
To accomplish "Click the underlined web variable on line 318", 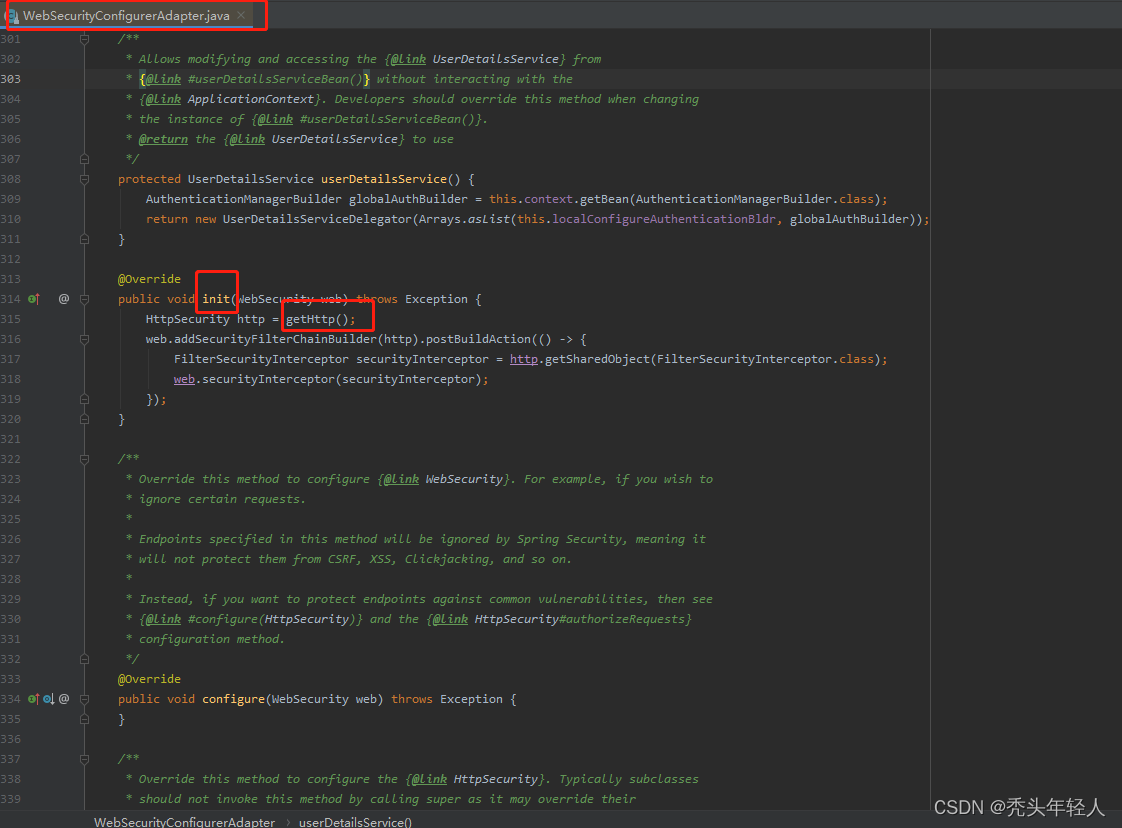I will click(184, 379).
